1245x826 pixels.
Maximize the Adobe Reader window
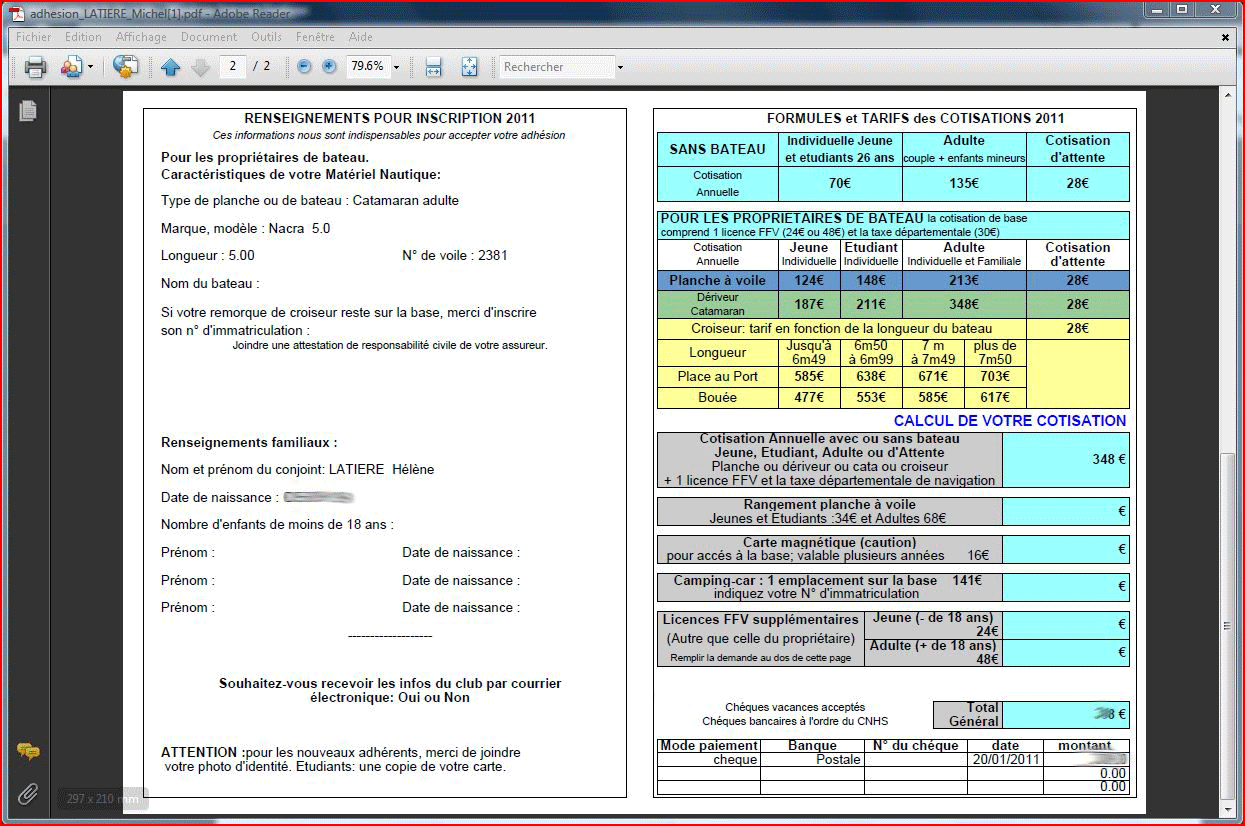pos(1182,9)
